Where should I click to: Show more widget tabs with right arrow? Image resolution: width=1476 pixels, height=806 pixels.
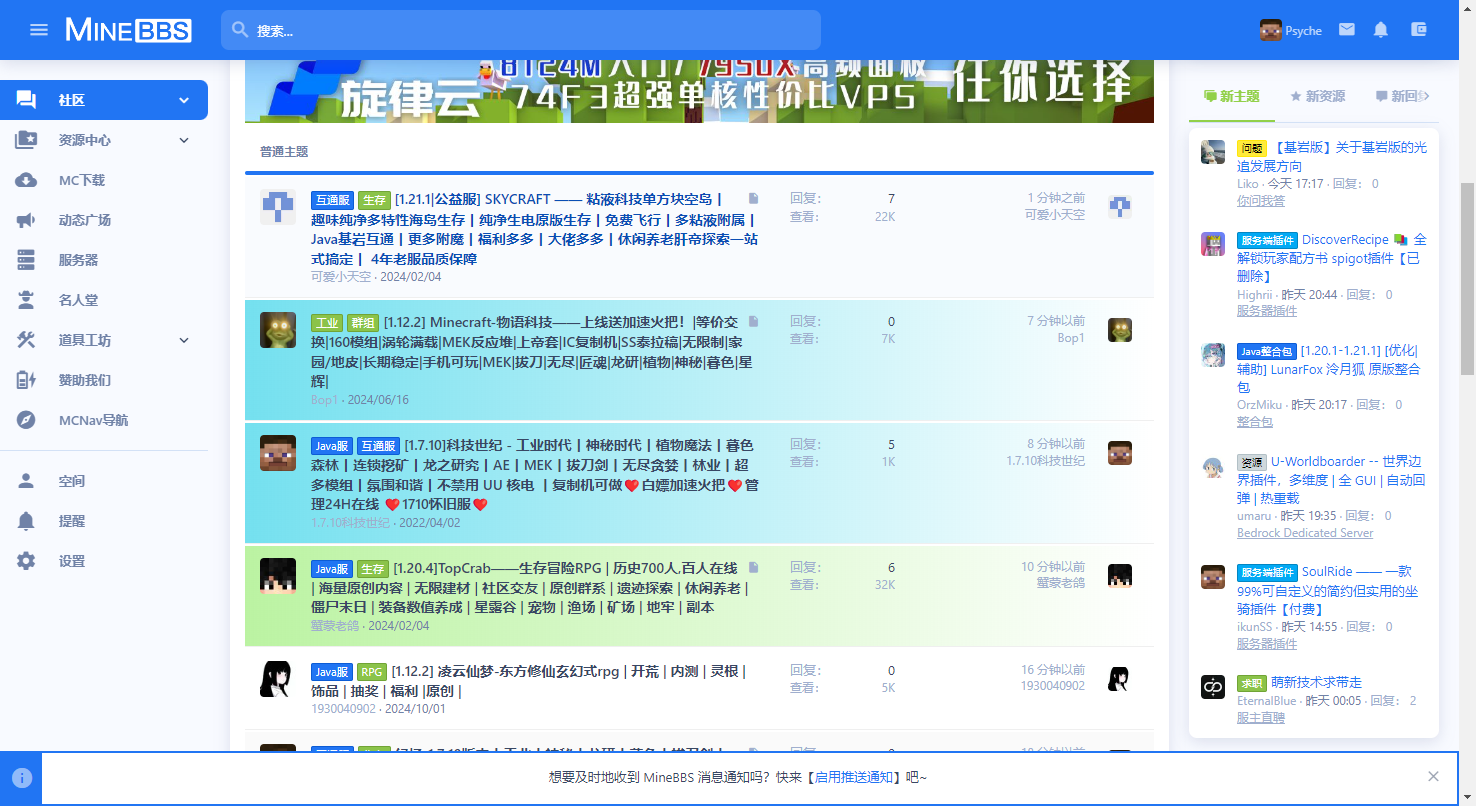[x=1427, y=96]
